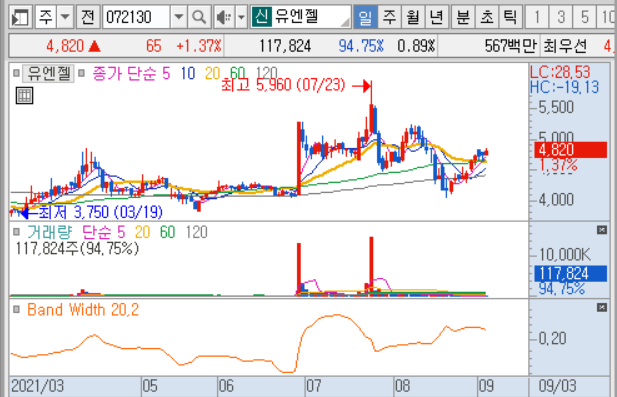Click the magnifier search icon
The width and height of the screenshot is (617, 397).
tap(199, 17)
